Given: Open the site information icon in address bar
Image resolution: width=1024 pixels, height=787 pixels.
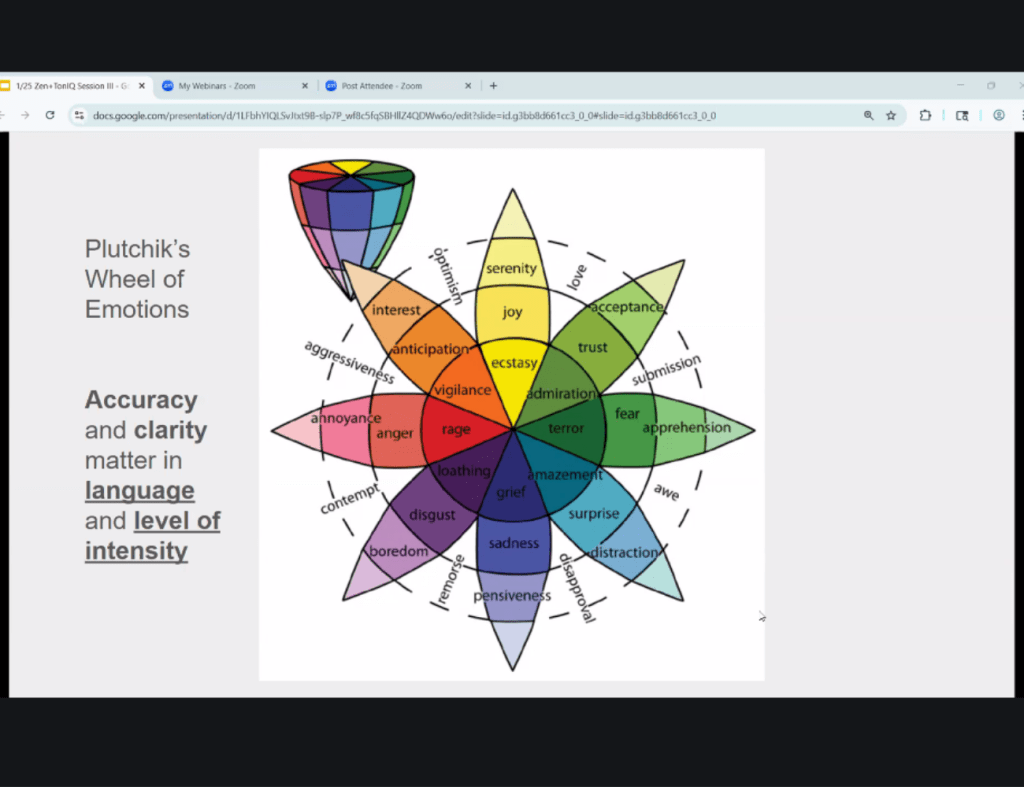Looking at the screenshot, I should click(x=80, y=115).
